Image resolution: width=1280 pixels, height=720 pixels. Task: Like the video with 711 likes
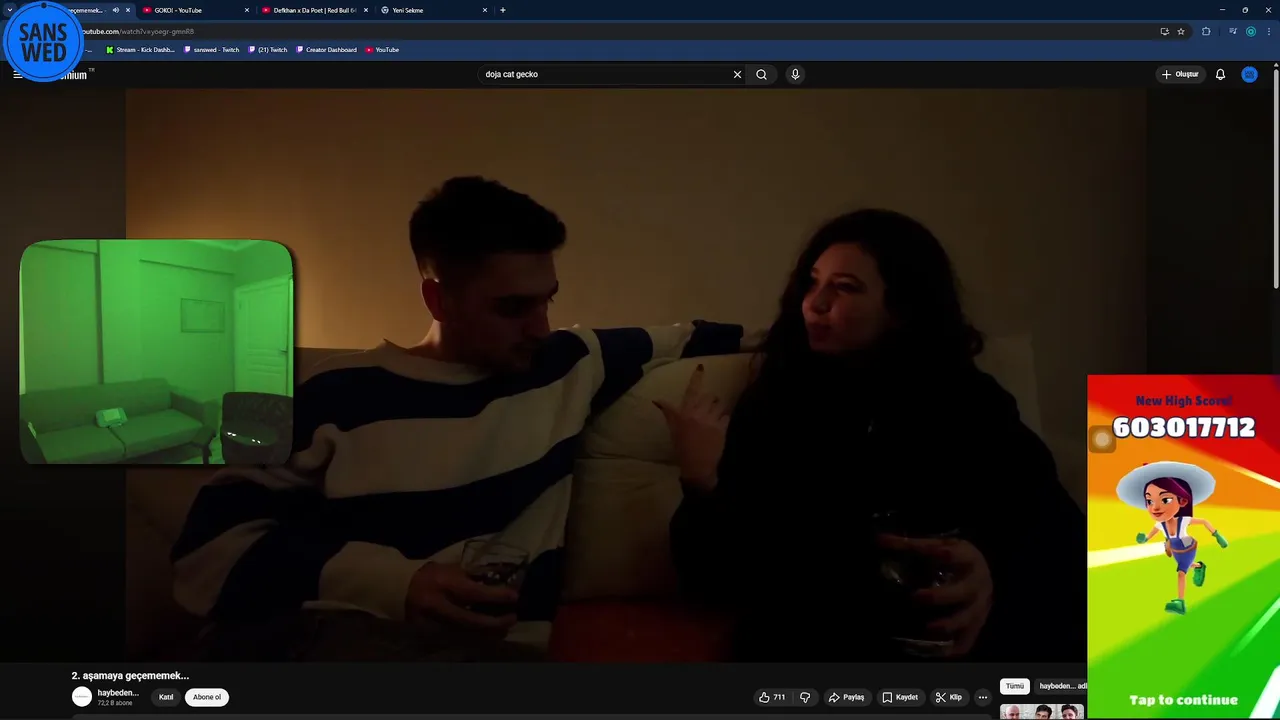coord(772,697)
